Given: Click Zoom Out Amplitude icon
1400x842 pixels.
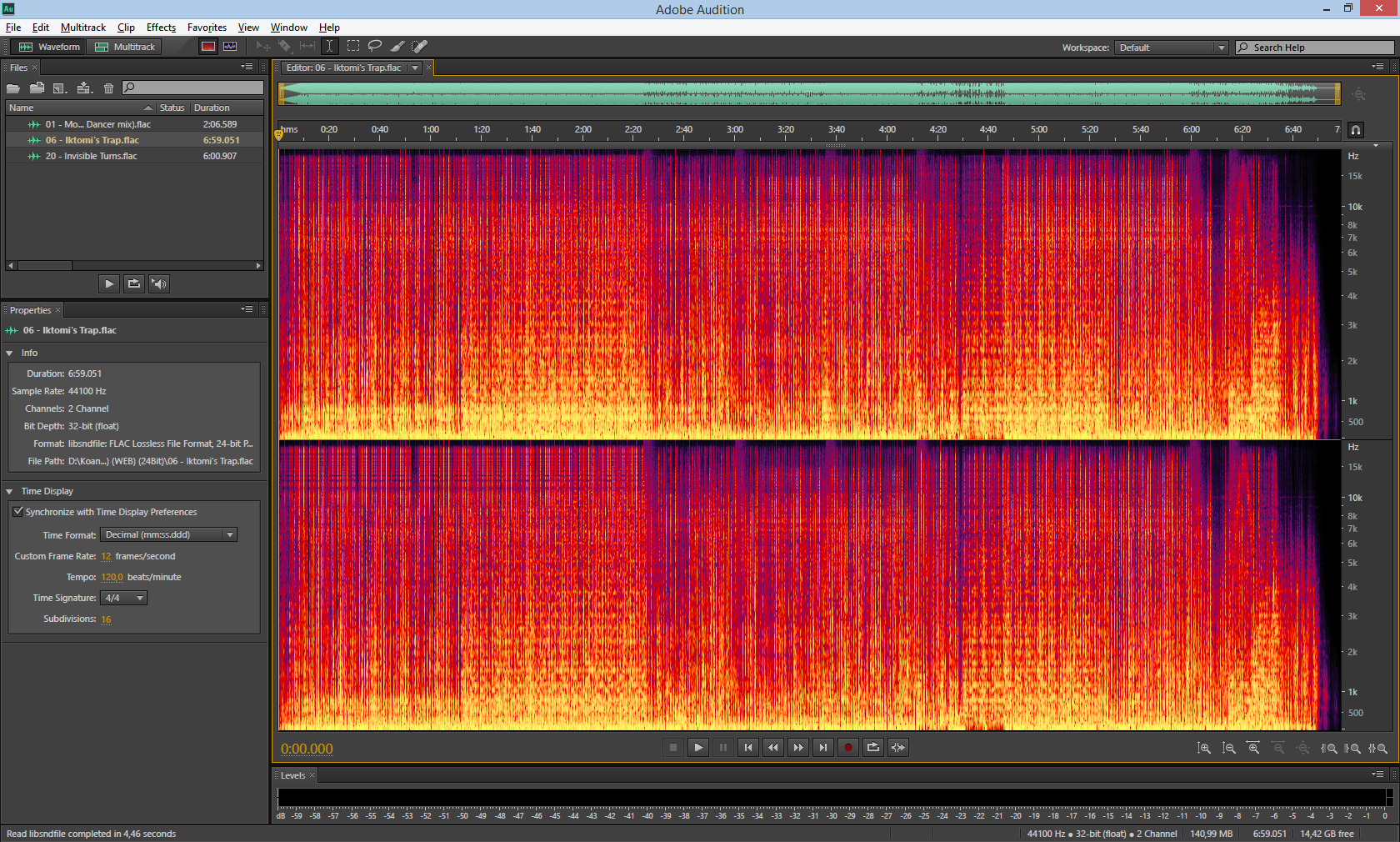Looking at the screenshot, I should pyautogui.click(x=1229, y=749).
